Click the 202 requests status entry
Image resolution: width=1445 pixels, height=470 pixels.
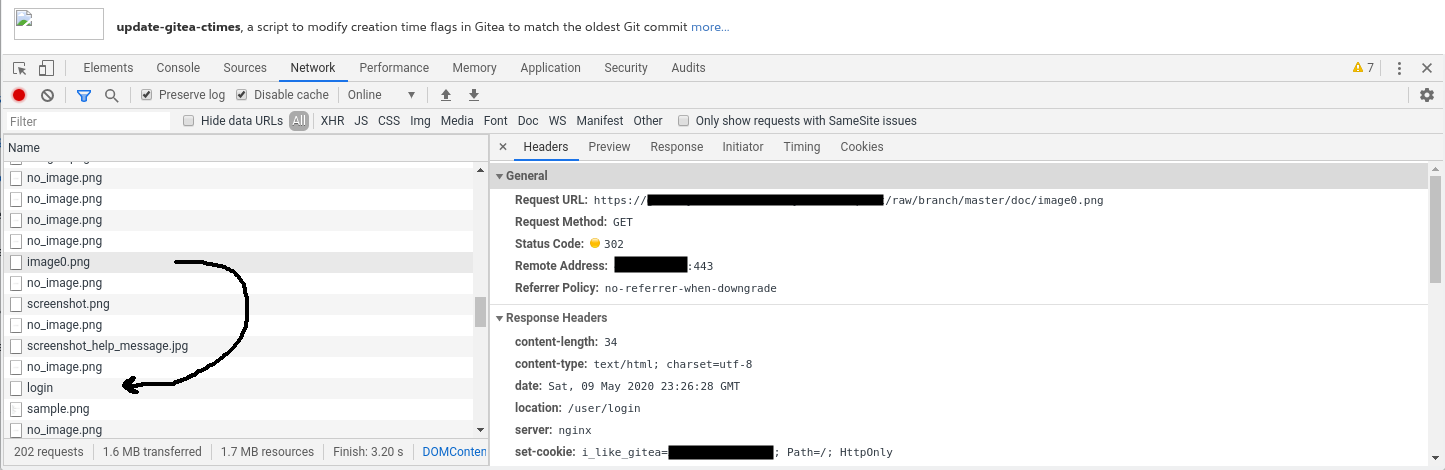49,452
